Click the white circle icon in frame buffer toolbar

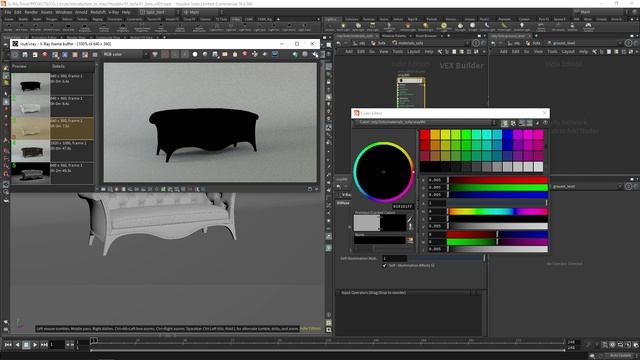click(x=195, y=54)
